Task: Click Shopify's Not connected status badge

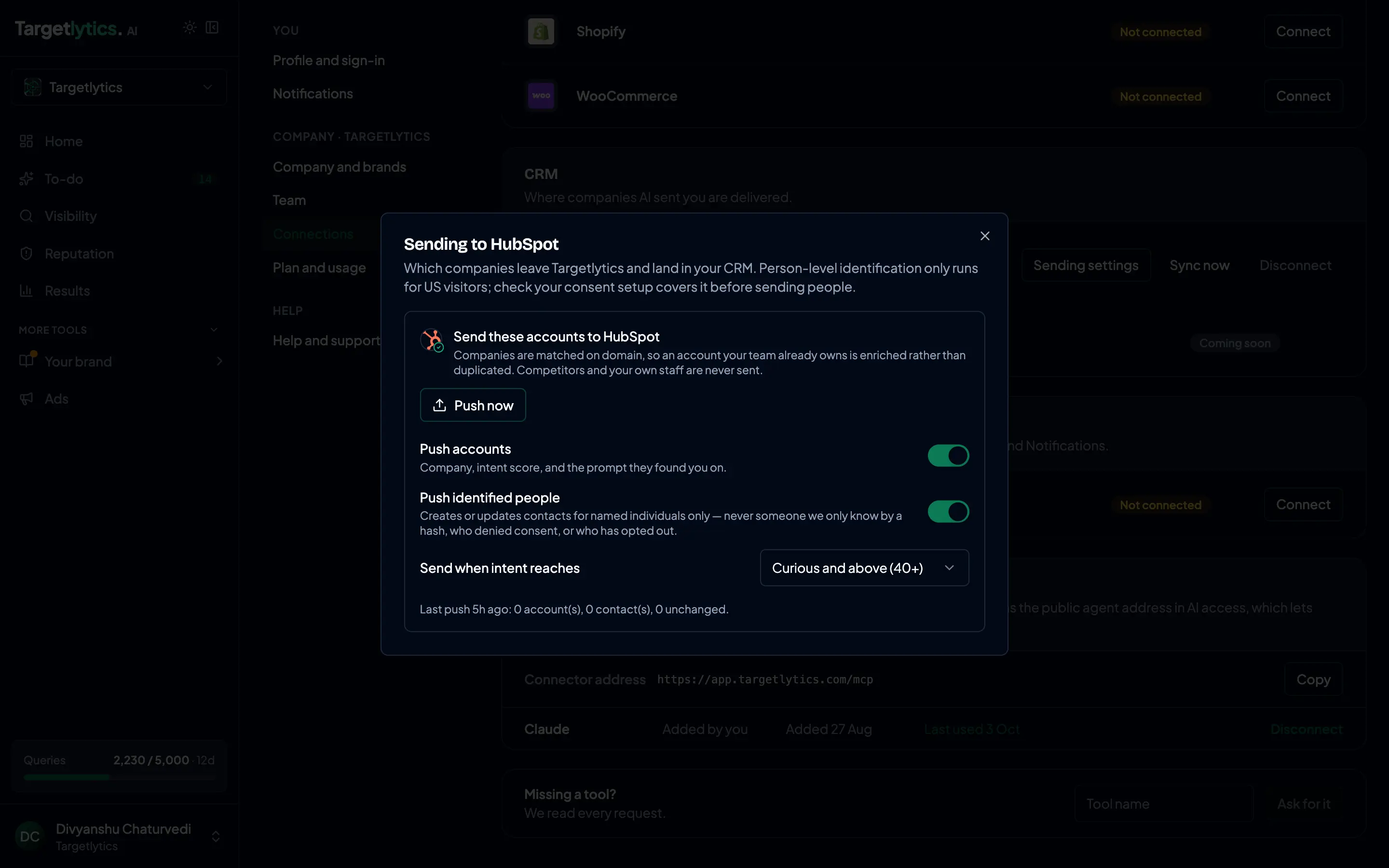Action: [1160, 32]
